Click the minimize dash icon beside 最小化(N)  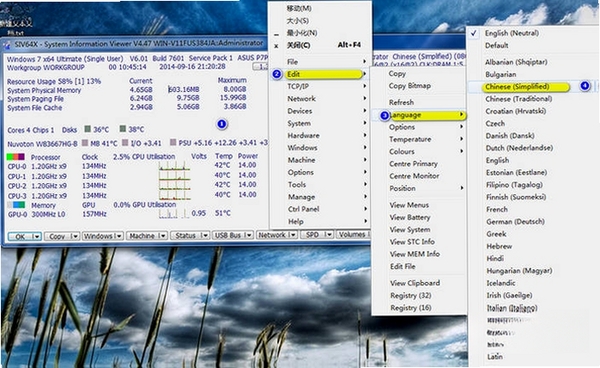pos(276,34)
